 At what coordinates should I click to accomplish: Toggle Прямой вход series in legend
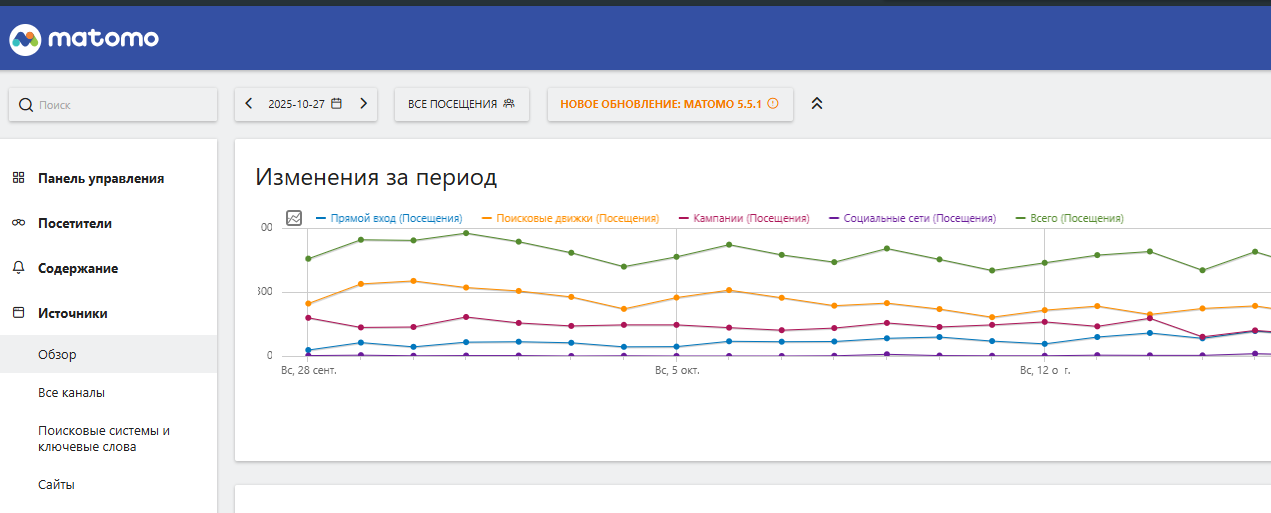(x=388, y=218)
